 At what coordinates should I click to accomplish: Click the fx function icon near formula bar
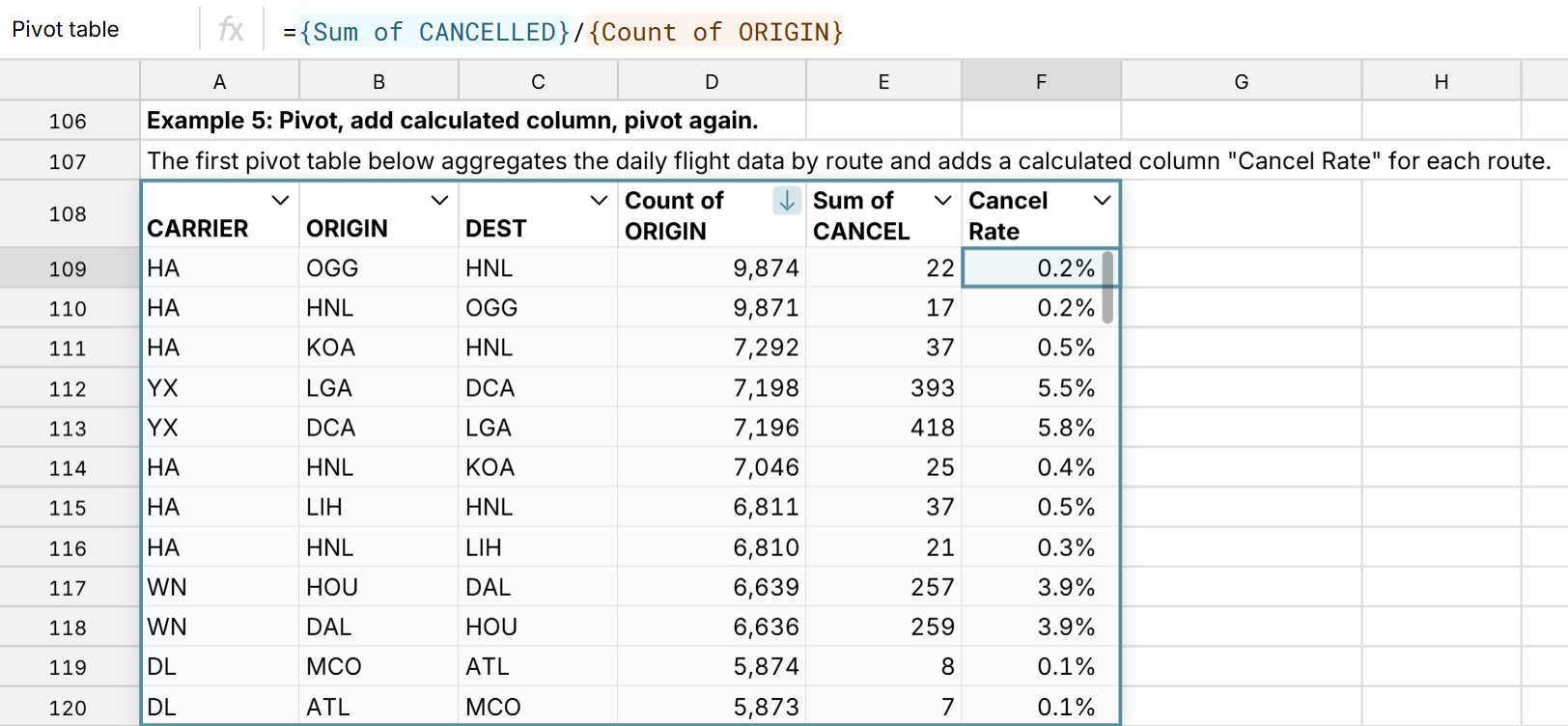232,29
